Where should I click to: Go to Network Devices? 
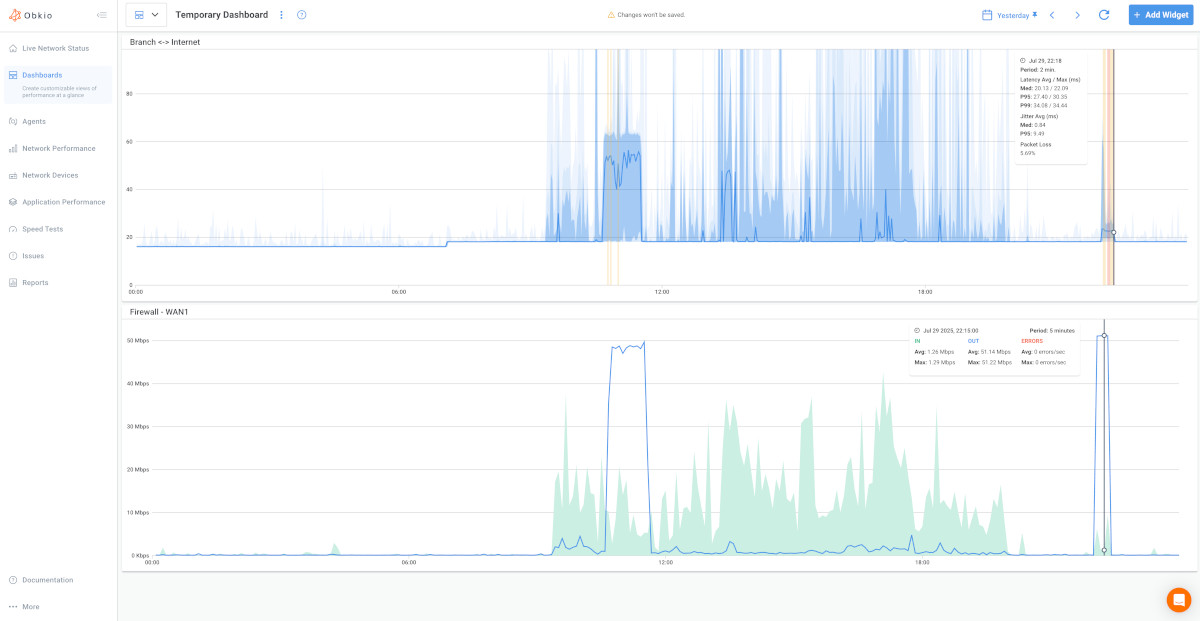click(x=52, y=175)
